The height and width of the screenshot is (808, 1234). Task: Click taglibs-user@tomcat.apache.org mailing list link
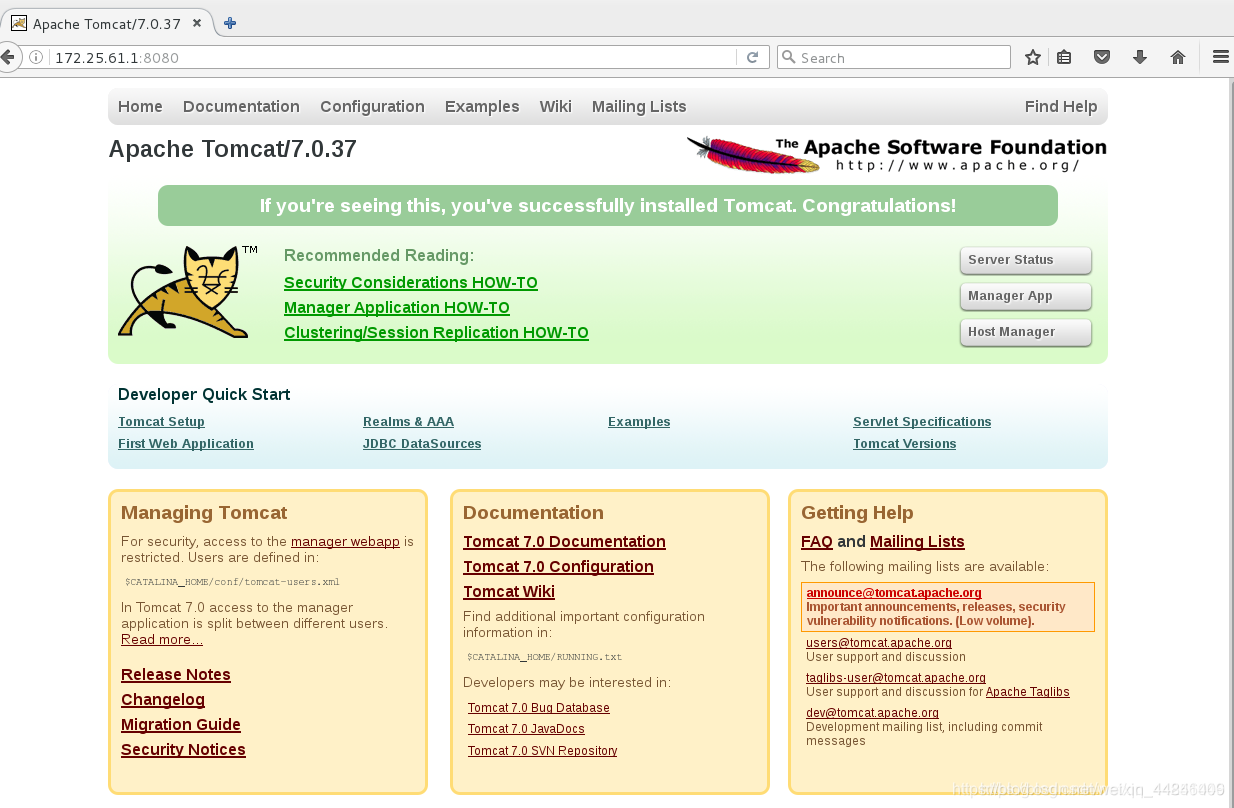pyautogui.click(x=896, y=678)
